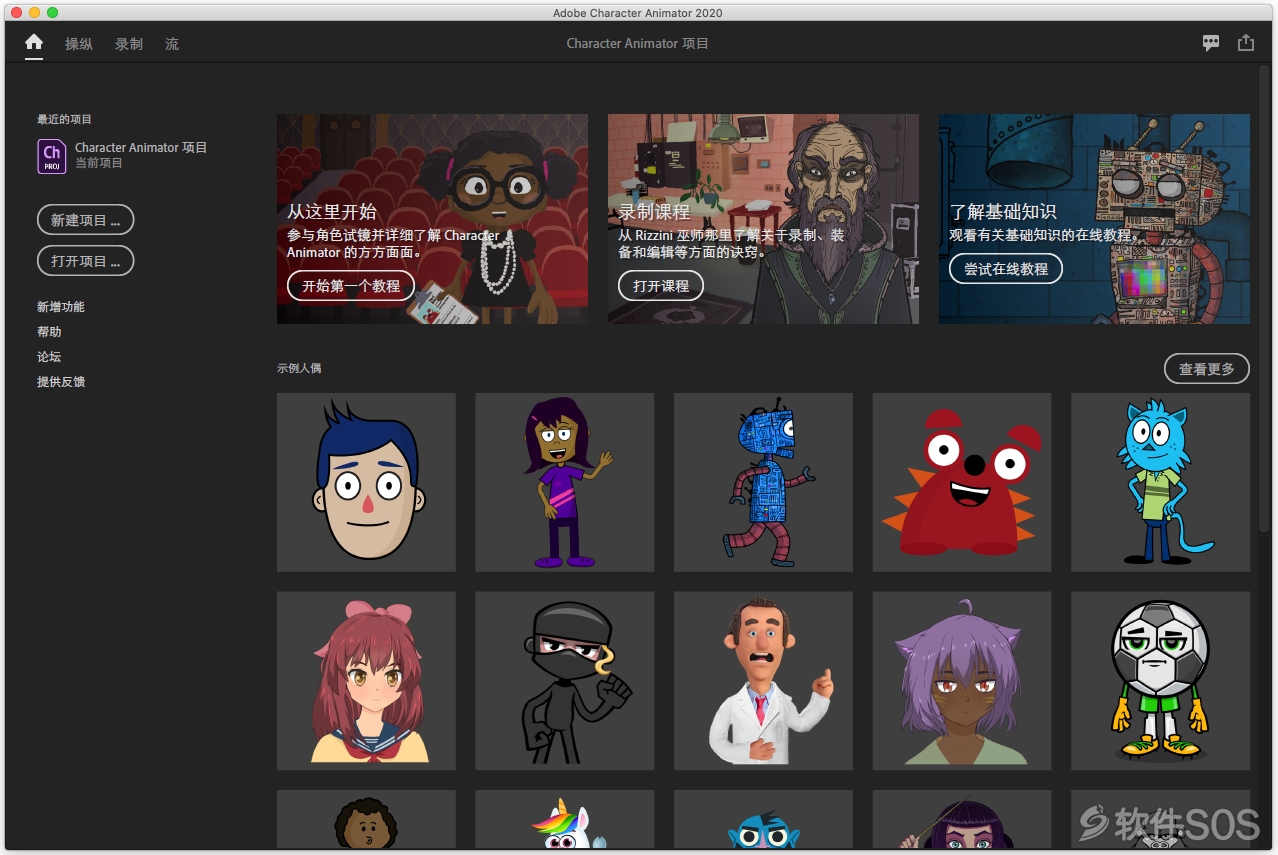Select the anime schoolgirl with pink bow

pos(366,681)
